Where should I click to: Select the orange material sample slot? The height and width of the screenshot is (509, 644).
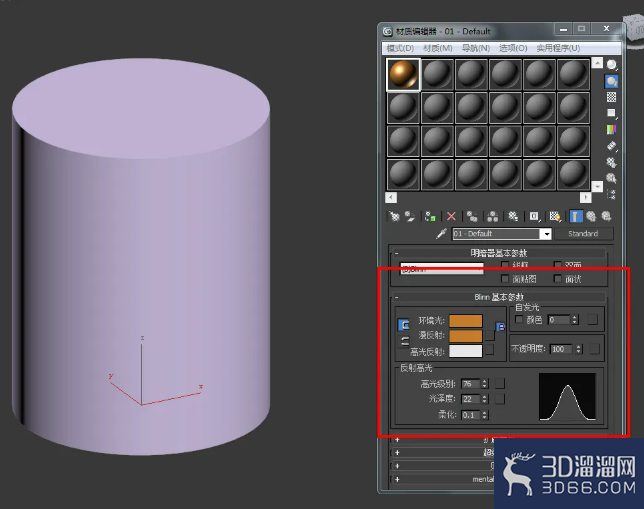(x=403, y=74)
